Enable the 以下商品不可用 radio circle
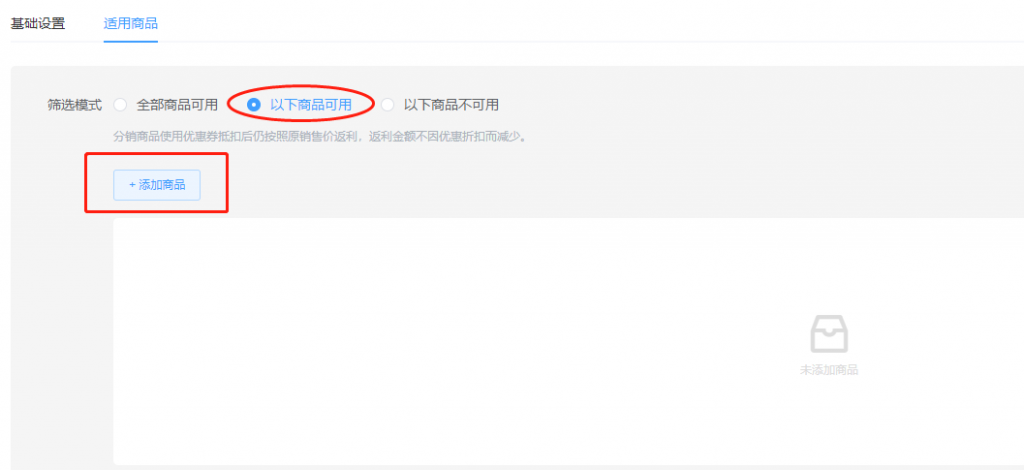The width and height of the screenshot is (1024, 470). tap(388, 105)
